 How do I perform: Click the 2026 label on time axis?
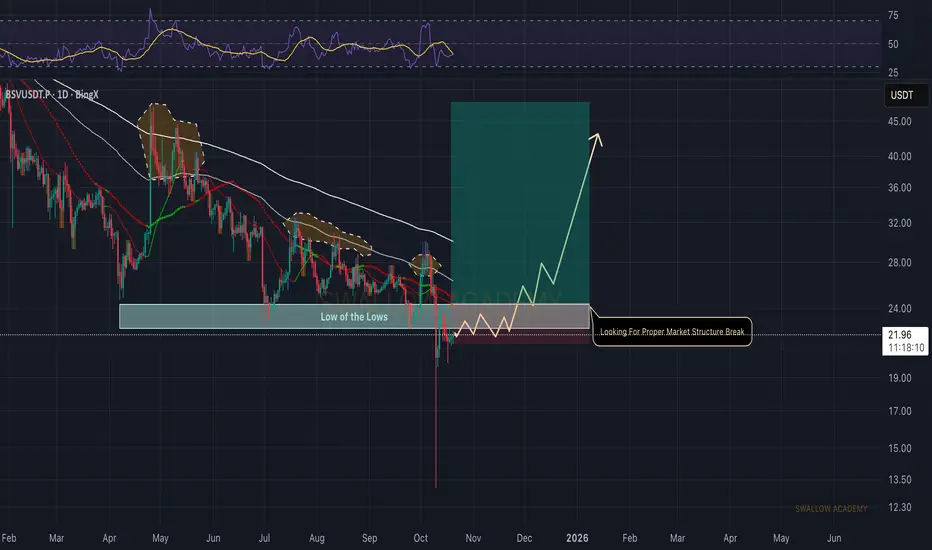click(x=577, y=538)
